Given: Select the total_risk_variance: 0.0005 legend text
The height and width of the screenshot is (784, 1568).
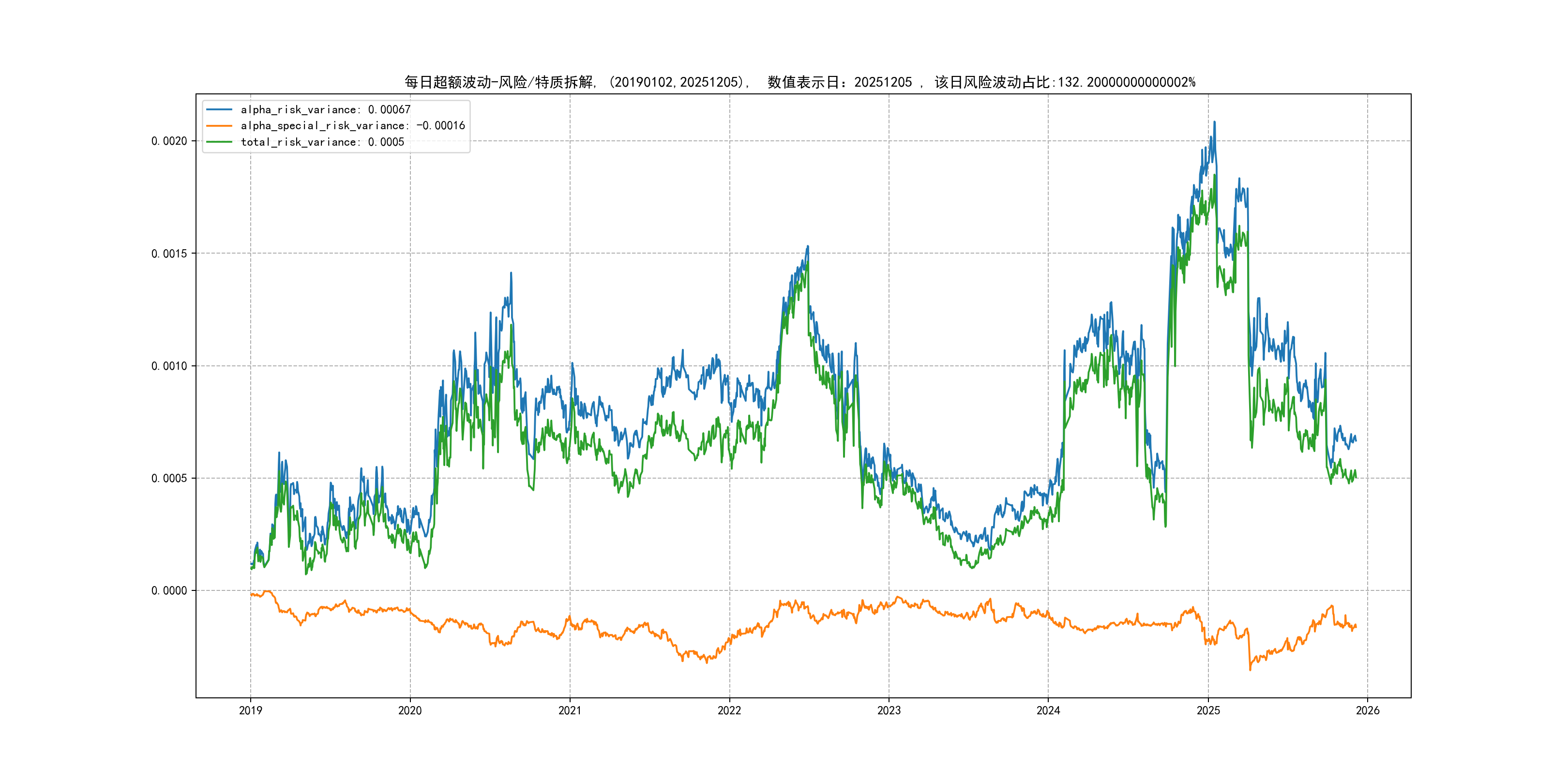Looking at the screenshot, I should (x=322, y=142).
